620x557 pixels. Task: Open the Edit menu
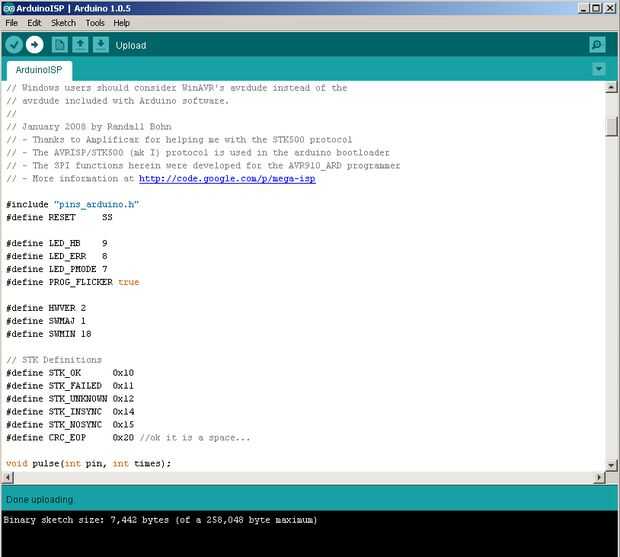(35, 22)
